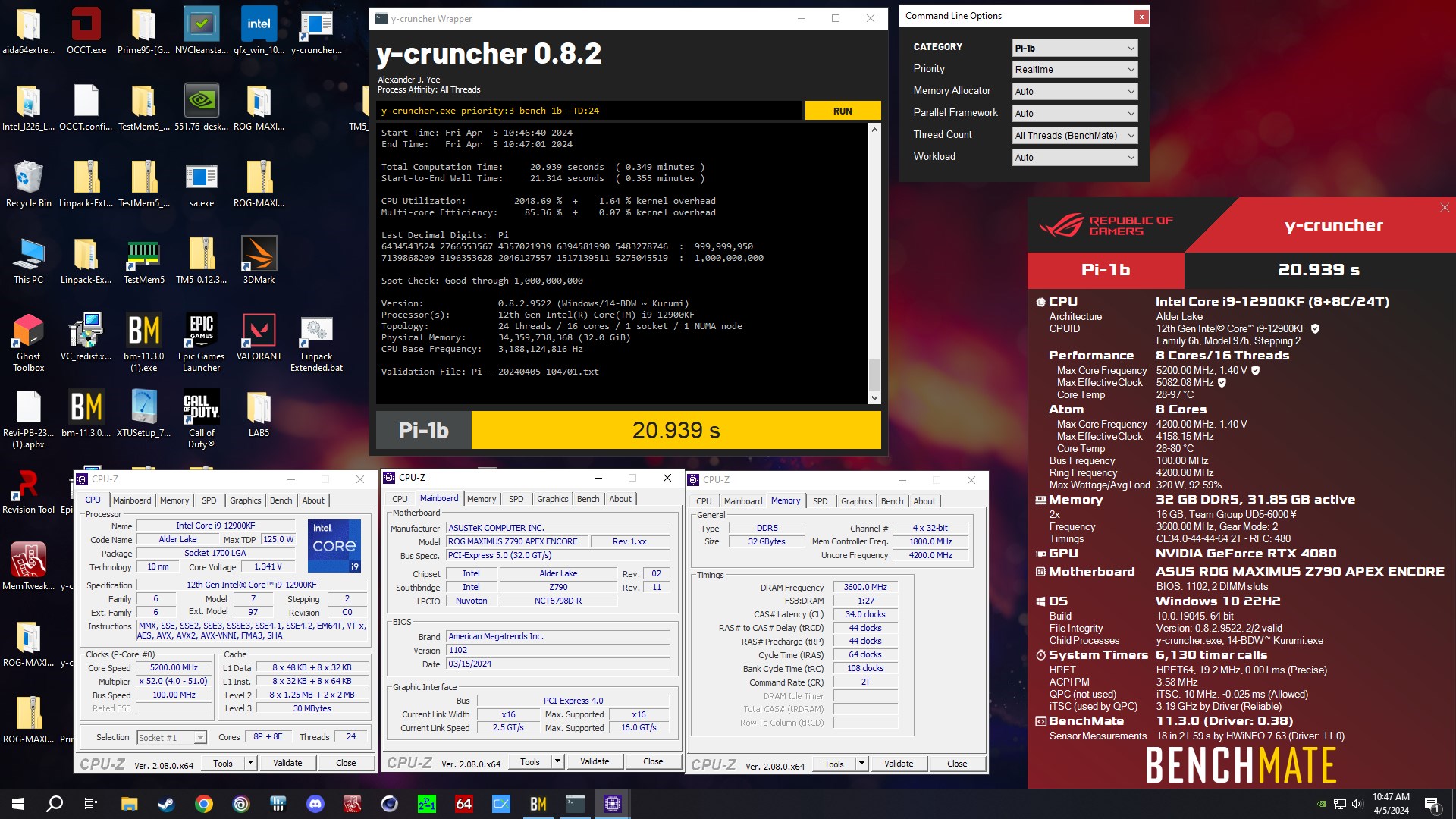Switch to Memory tab in left CPU-Z window
Viewport: 1456px width, 819px height.
(x=174, y=500)
